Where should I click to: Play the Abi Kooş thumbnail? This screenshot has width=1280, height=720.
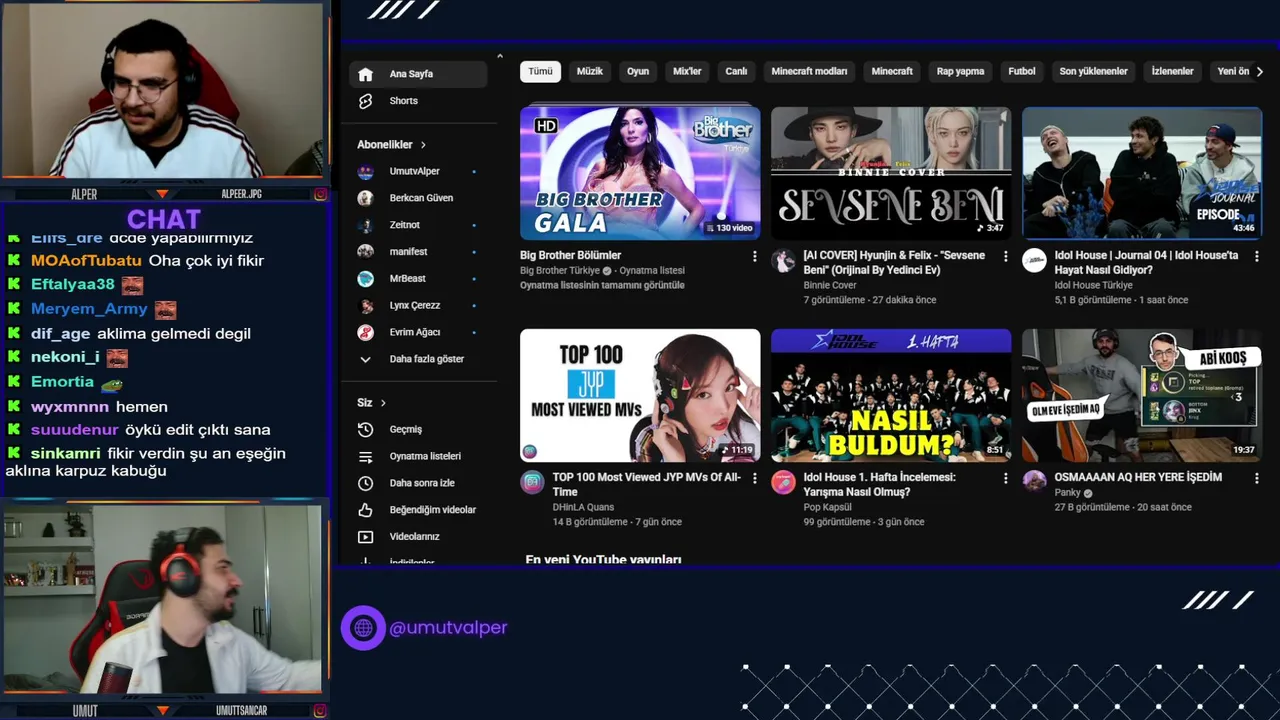pos(1142,395)
